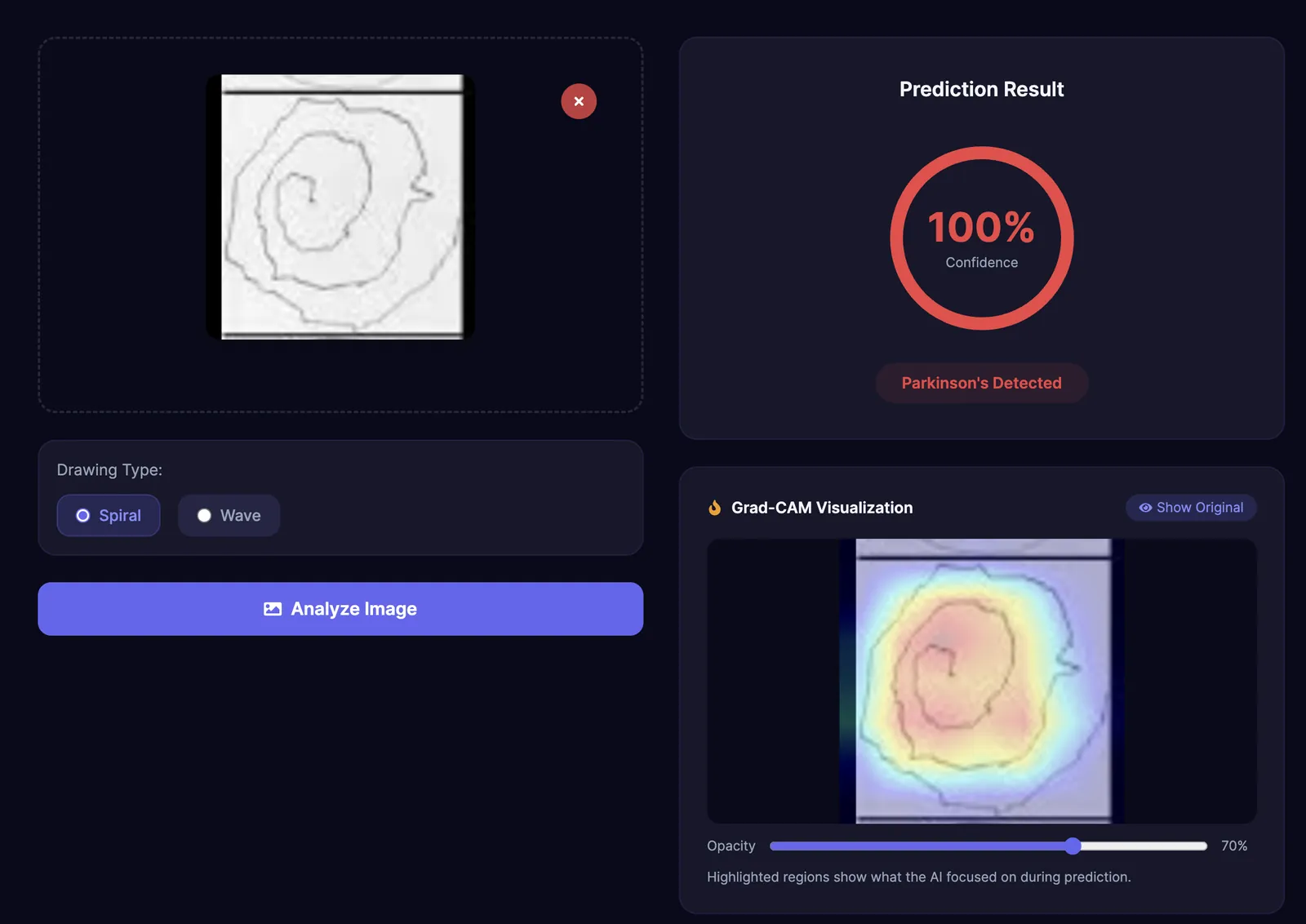Open the uploaded spiral drawing preview

click(x=340, y=207)
